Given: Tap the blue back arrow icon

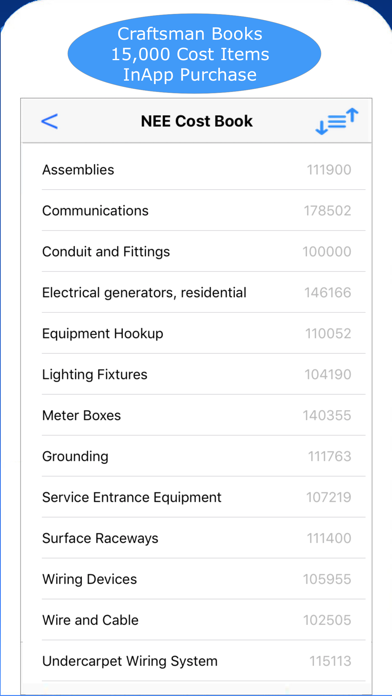Looking at the screenshot, I should coord(49,121).
